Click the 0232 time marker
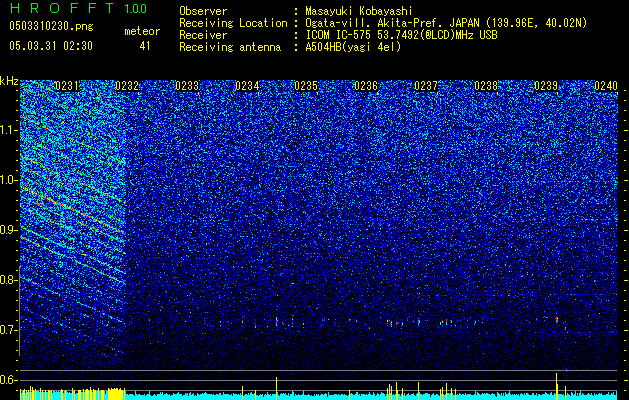 click(127, 86)
